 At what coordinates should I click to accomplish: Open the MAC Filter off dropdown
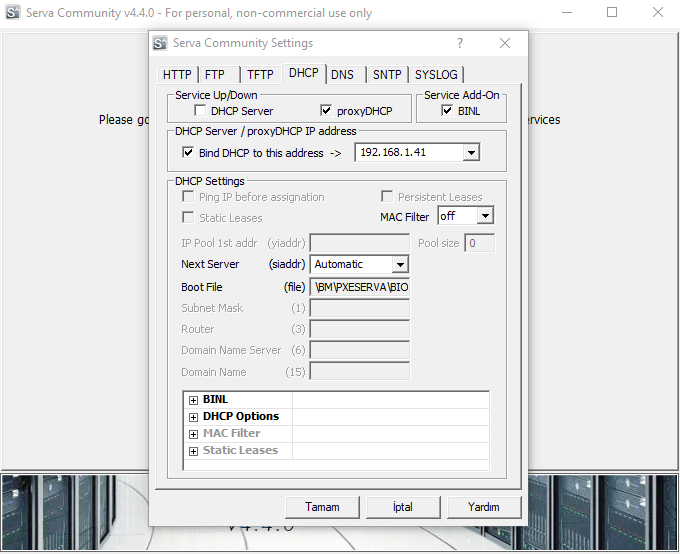tap(485, 216)
